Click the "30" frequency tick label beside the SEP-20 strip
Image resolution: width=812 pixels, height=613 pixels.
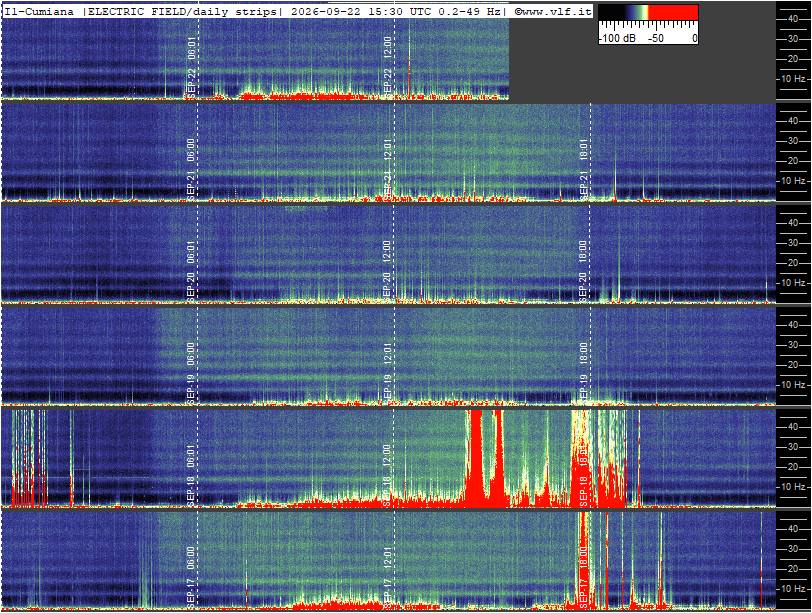click(x=792, y=243)
